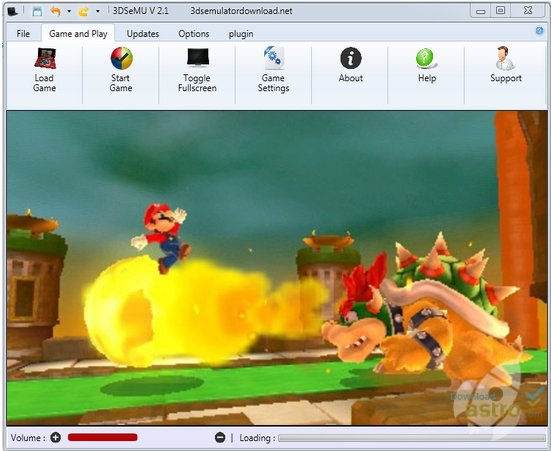This screenshot has width=551, height=451.
Task: Click the save disk icon in title bar
Action: pos(37,12)
